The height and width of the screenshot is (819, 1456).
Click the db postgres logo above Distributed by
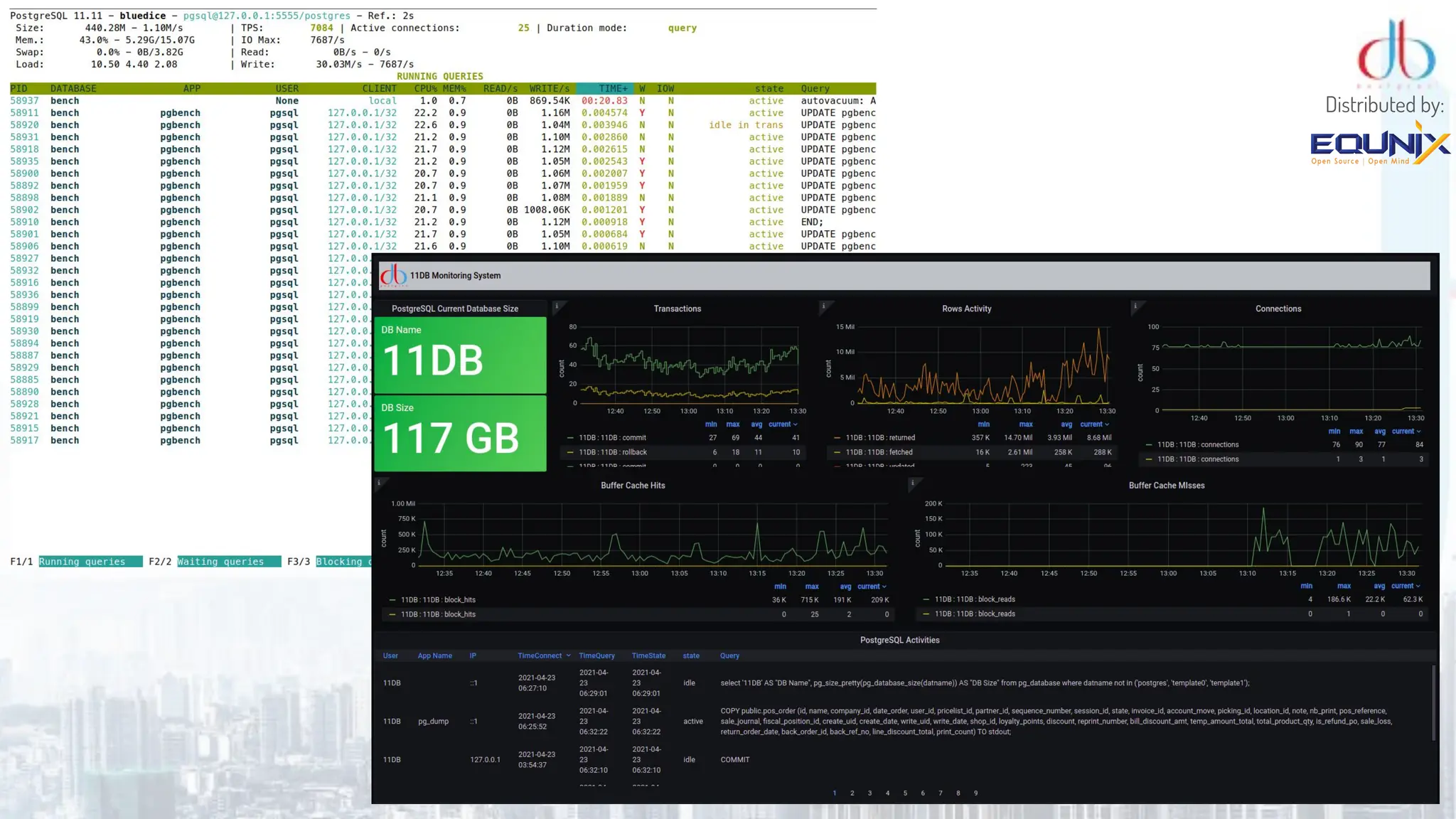pyautogui.click(x=1397, y=51)
